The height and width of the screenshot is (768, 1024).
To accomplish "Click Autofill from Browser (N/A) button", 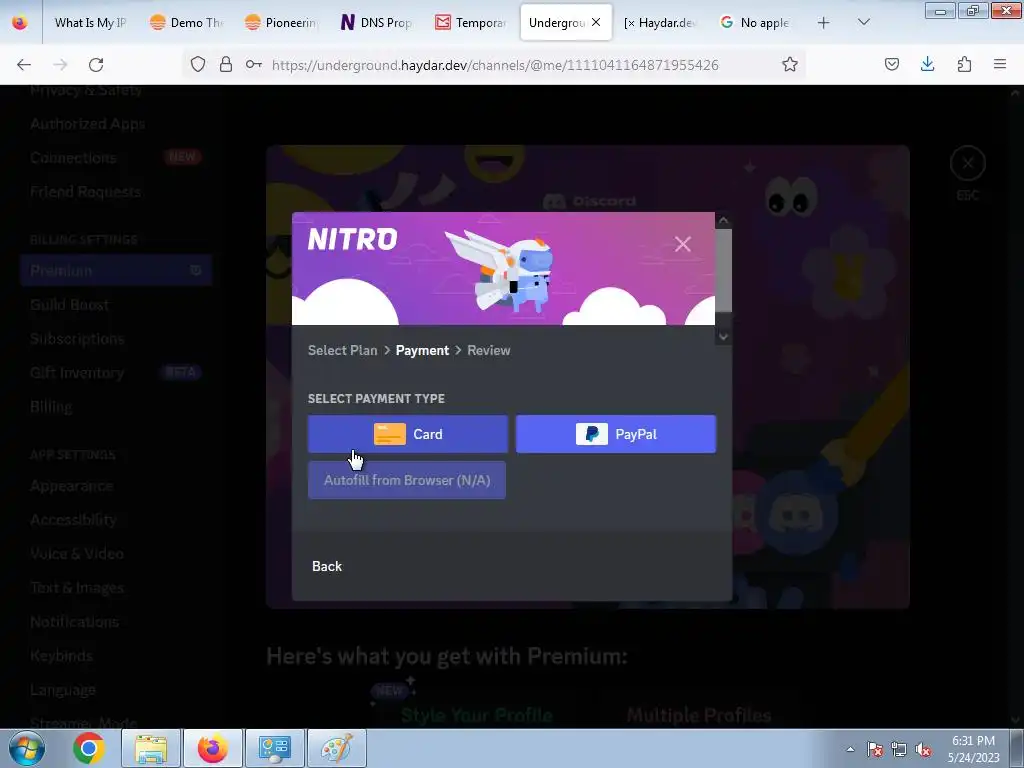I will [407, 480].
